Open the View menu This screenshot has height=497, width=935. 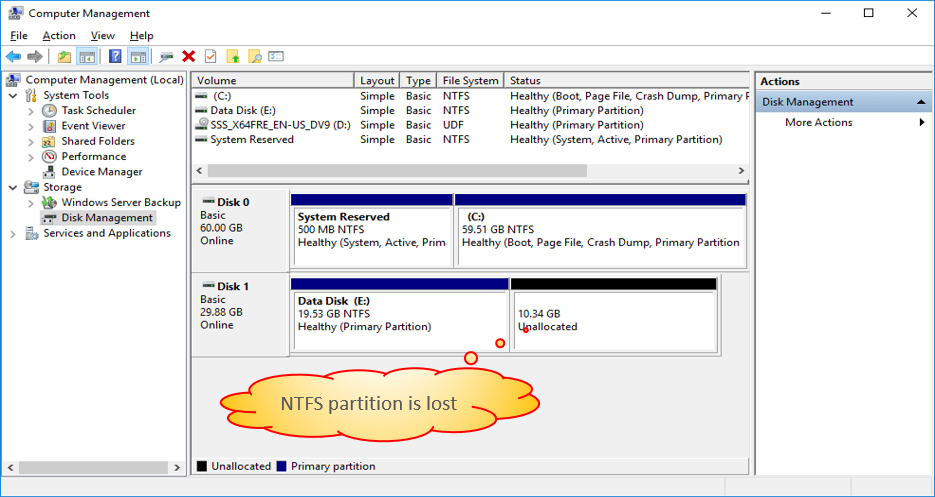103,36
